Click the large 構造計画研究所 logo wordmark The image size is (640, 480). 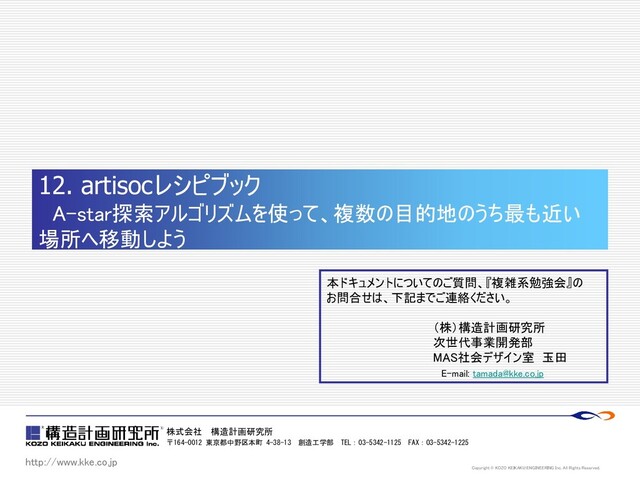click(102, 432)
